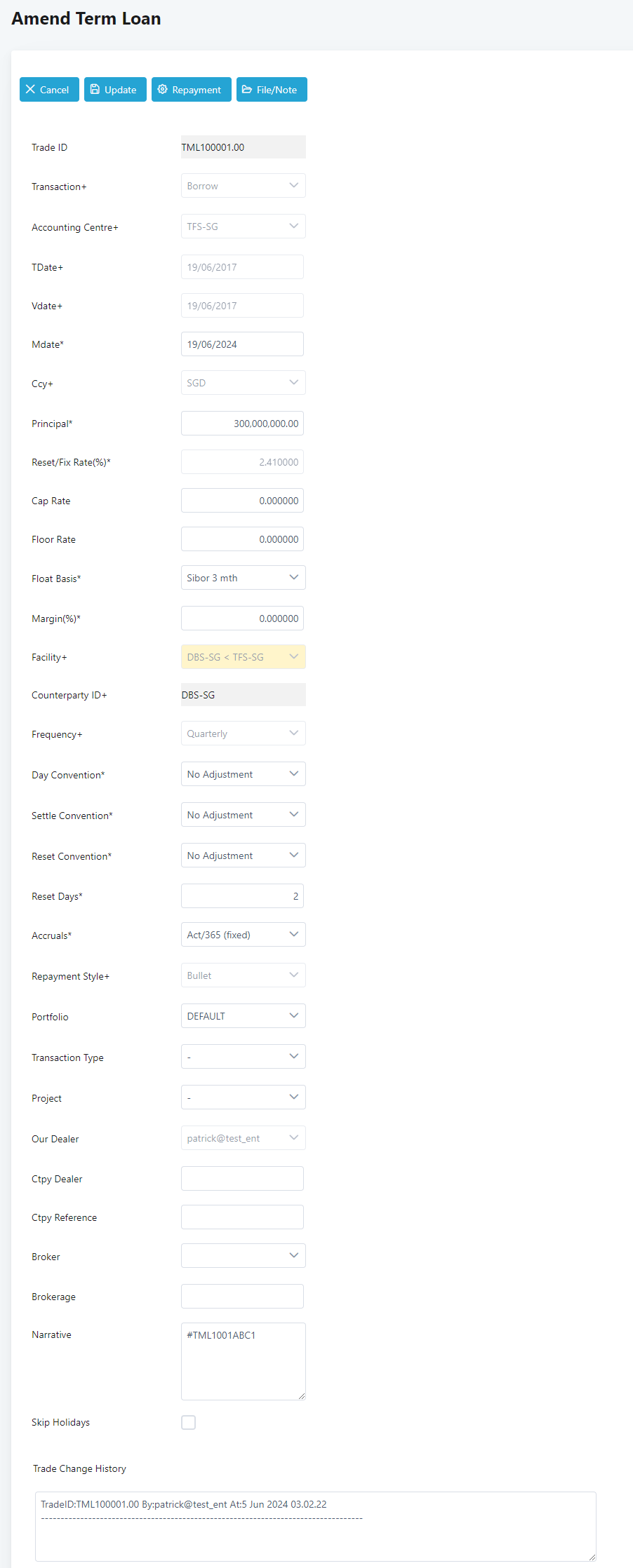Open the Accruals dropdown list

(x=243, y=935)
